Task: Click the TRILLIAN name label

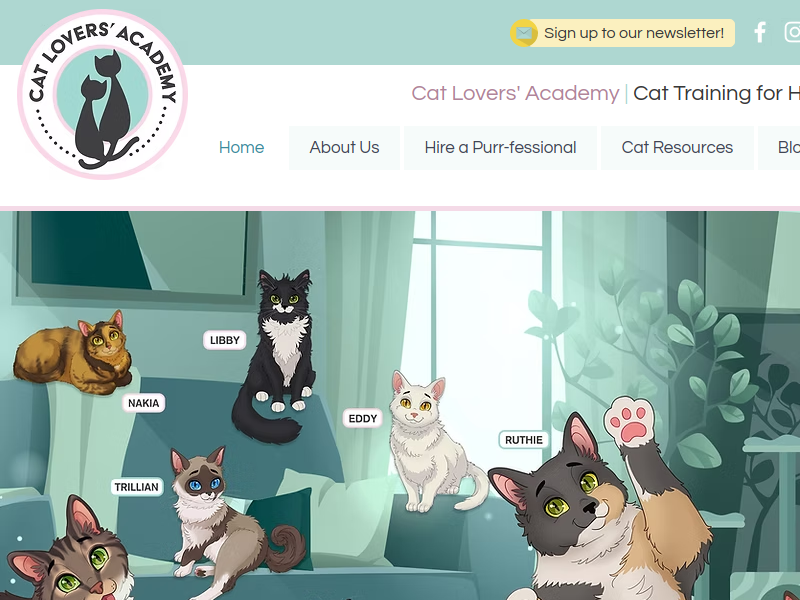Action: [137, 487]
